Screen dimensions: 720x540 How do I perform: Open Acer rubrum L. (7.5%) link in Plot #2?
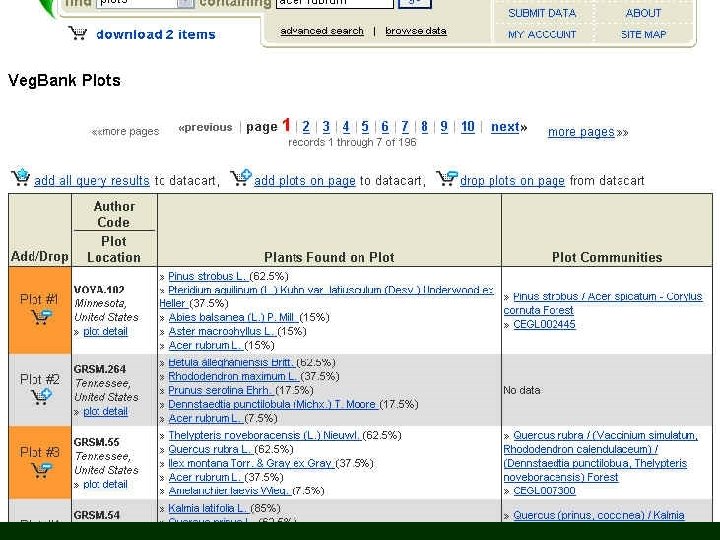(206, 418)
